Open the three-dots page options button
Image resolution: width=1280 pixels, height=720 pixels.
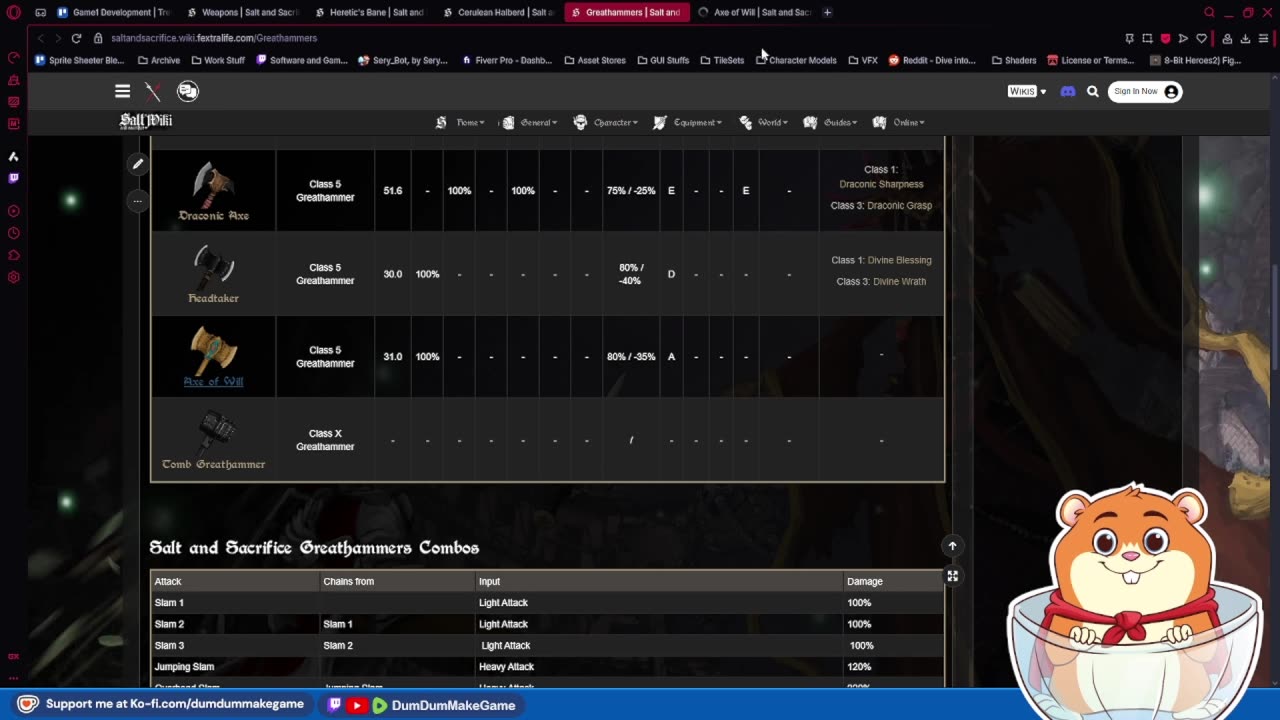[138, 200]
